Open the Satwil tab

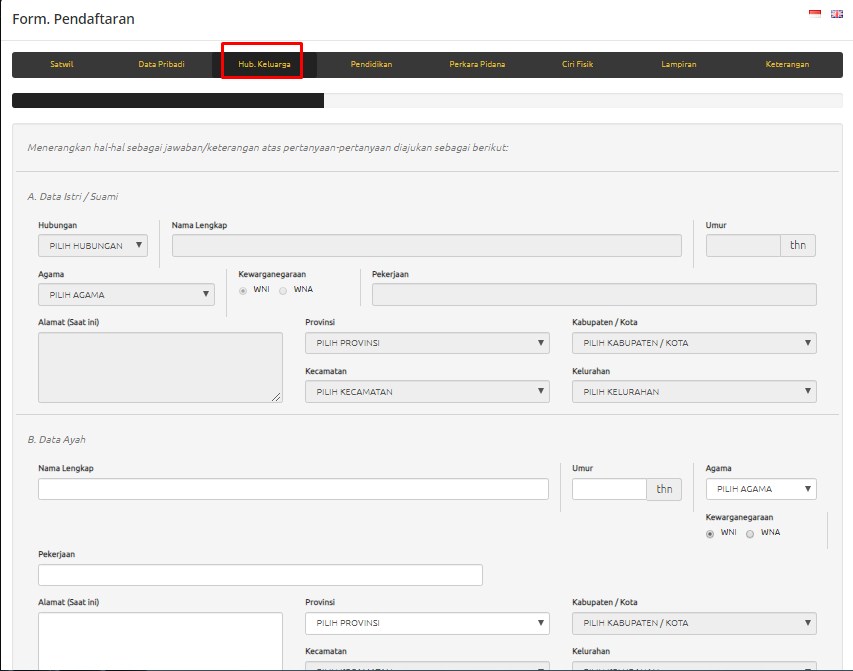[63, 63]
